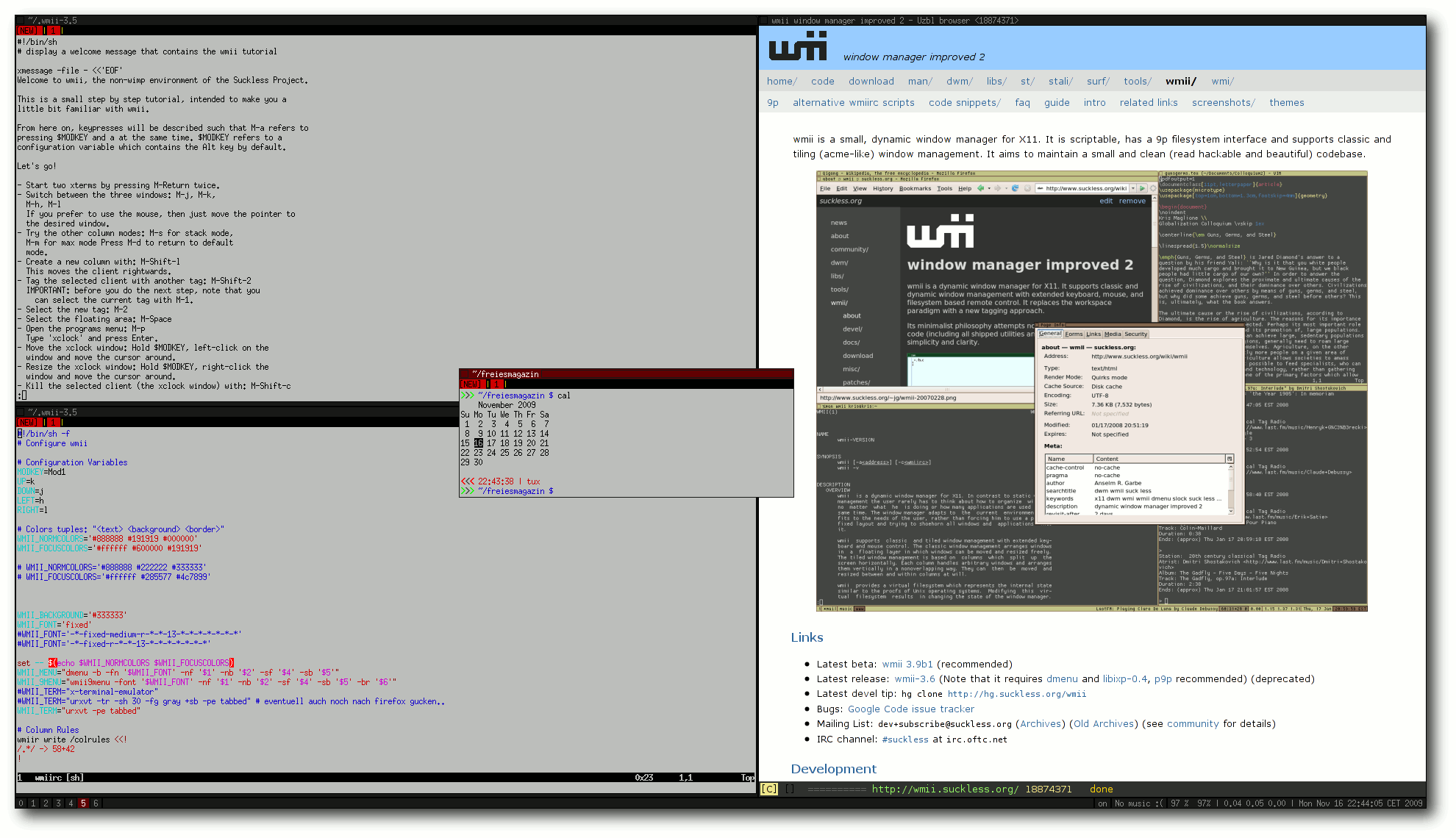
Task: Open the stali/ navigation link
Action: click(1060, 81)
